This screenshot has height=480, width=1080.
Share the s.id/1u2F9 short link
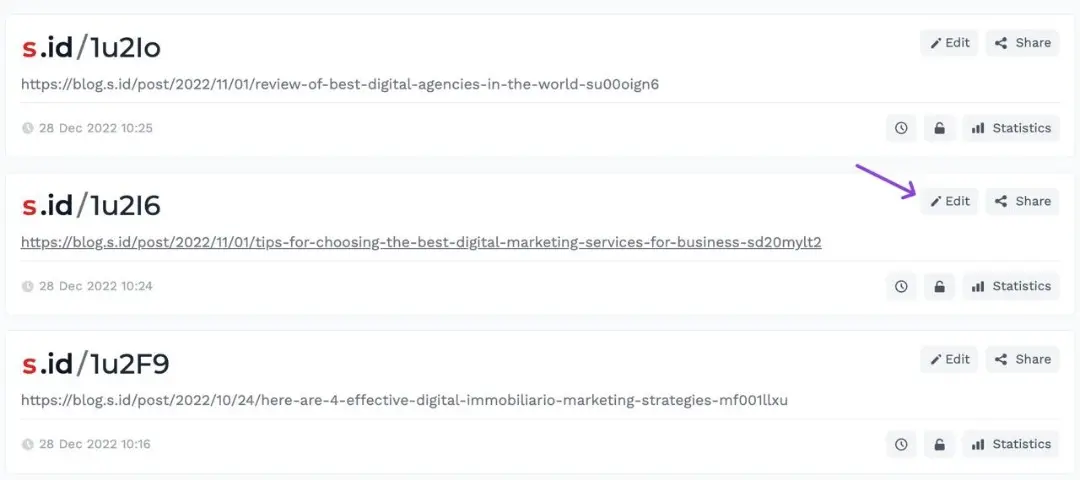click(x=1022, y=359)
